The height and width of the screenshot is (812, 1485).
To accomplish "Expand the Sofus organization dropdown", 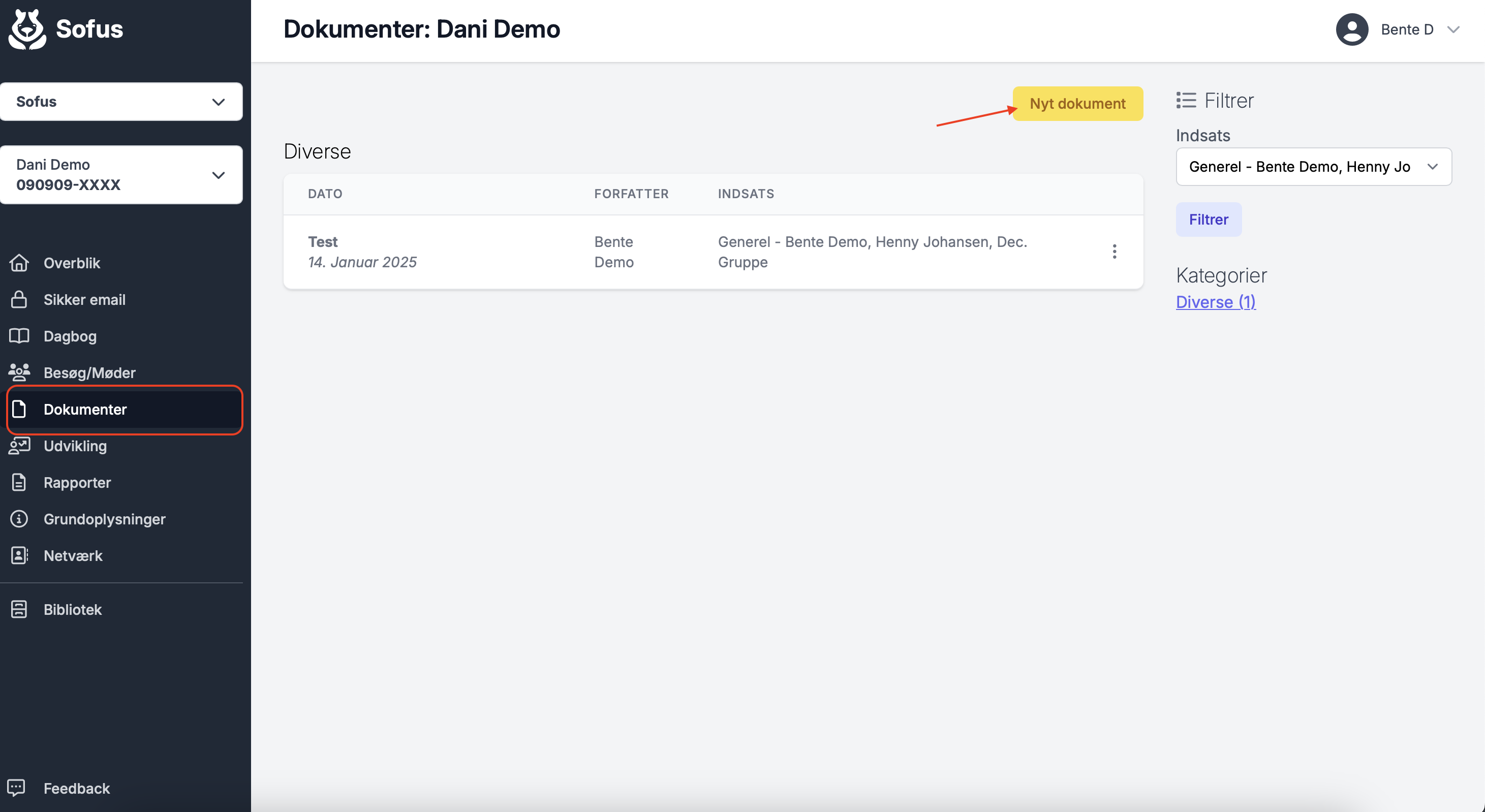I will pos(121,102).
